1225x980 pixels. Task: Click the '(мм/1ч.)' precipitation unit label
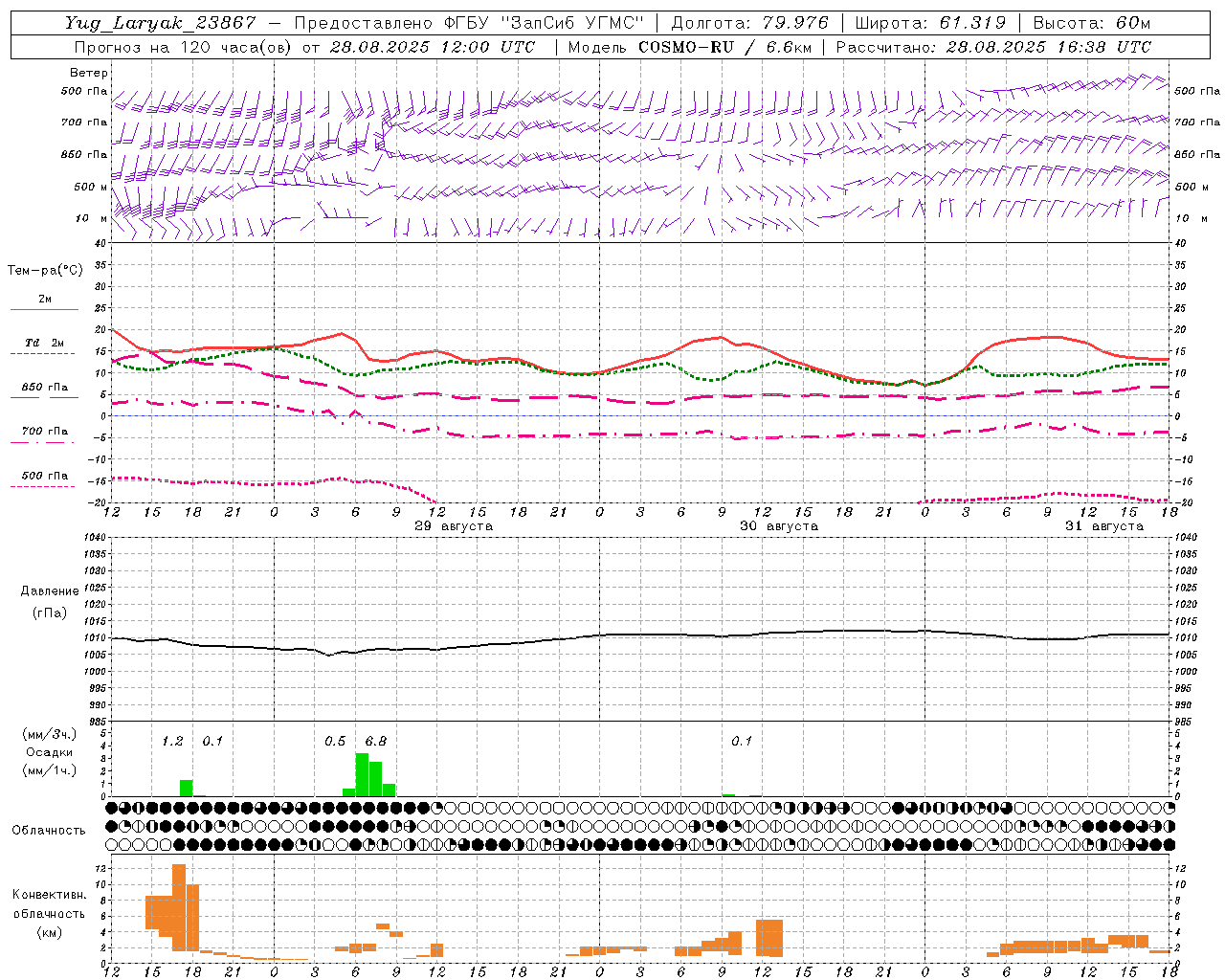[50, 770]
